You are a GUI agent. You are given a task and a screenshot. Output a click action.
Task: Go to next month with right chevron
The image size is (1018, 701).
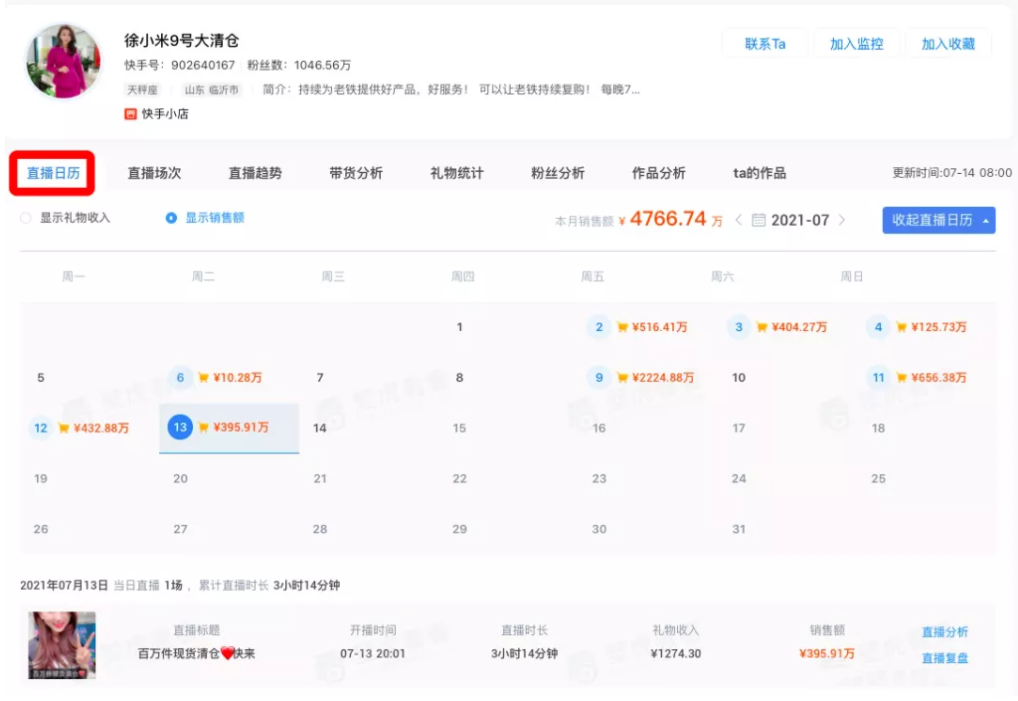pyautogui.click(x=842, y=220)
